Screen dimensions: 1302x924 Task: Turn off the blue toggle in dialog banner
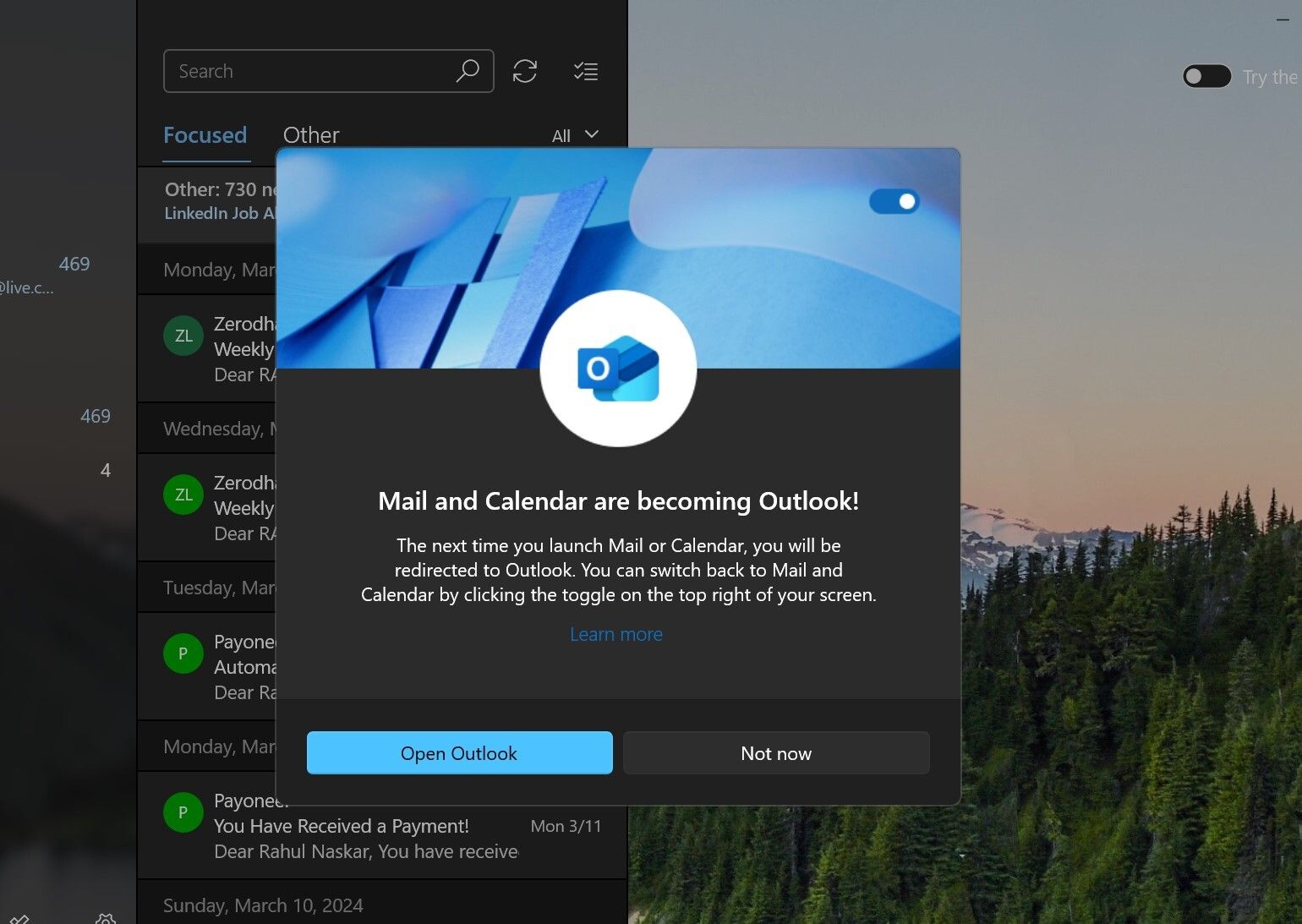[x=894, y=201]
